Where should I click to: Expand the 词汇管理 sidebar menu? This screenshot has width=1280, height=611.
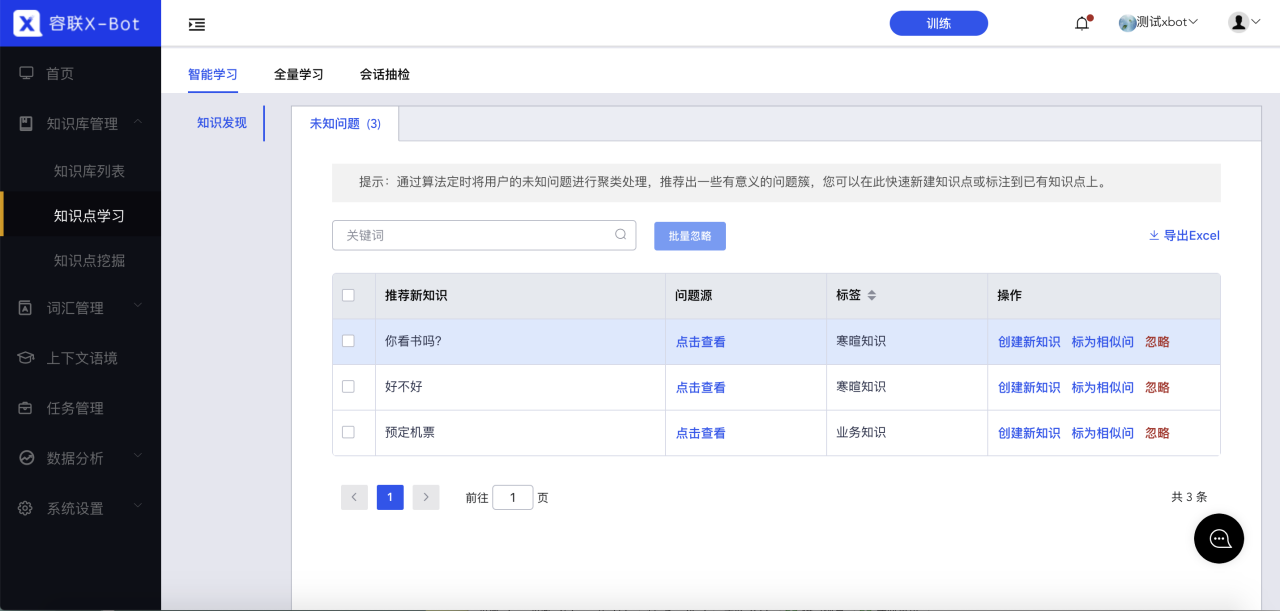(80, 308)
